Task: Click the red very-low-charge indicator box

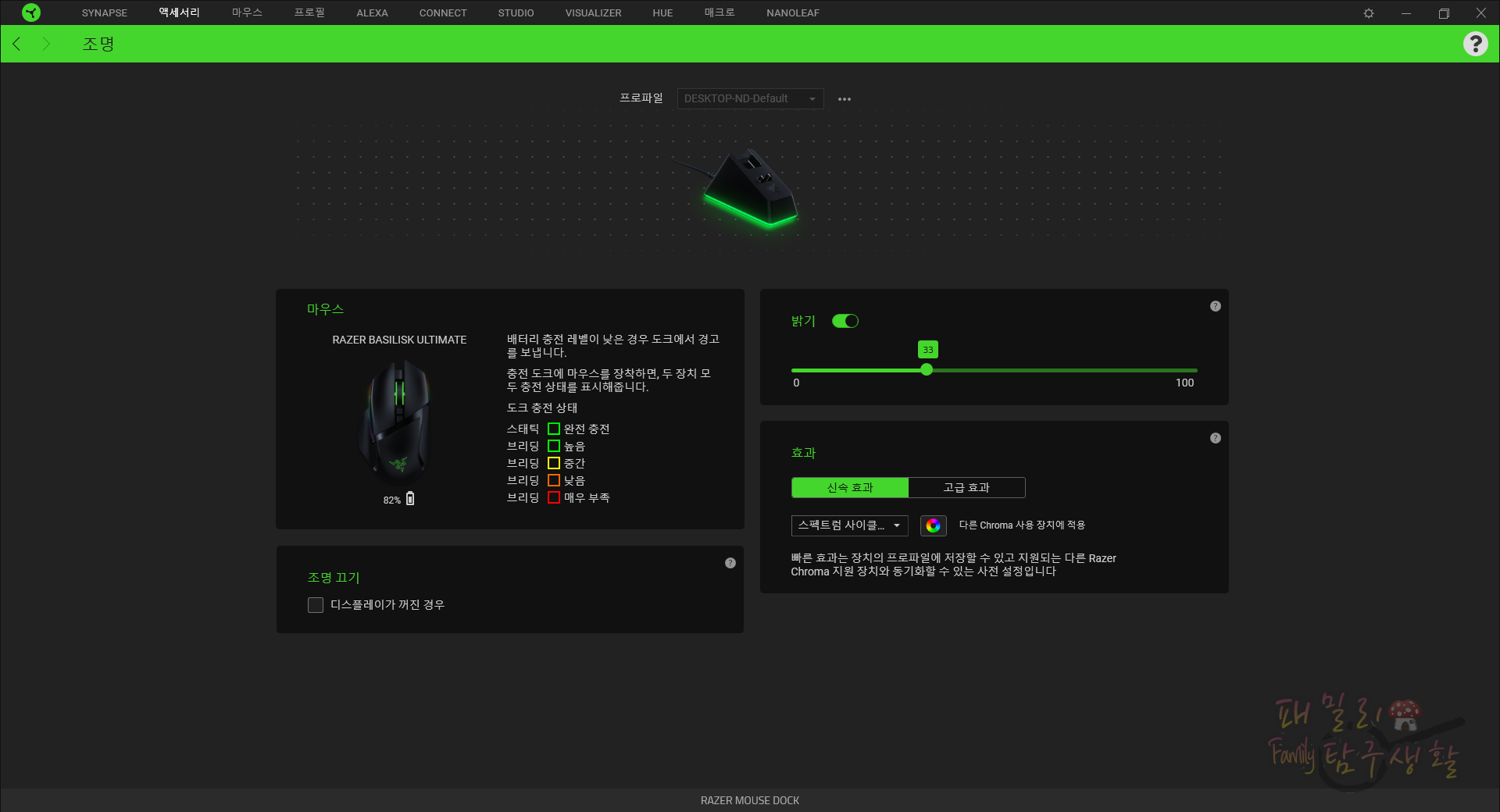Action: tap(554, 497)
